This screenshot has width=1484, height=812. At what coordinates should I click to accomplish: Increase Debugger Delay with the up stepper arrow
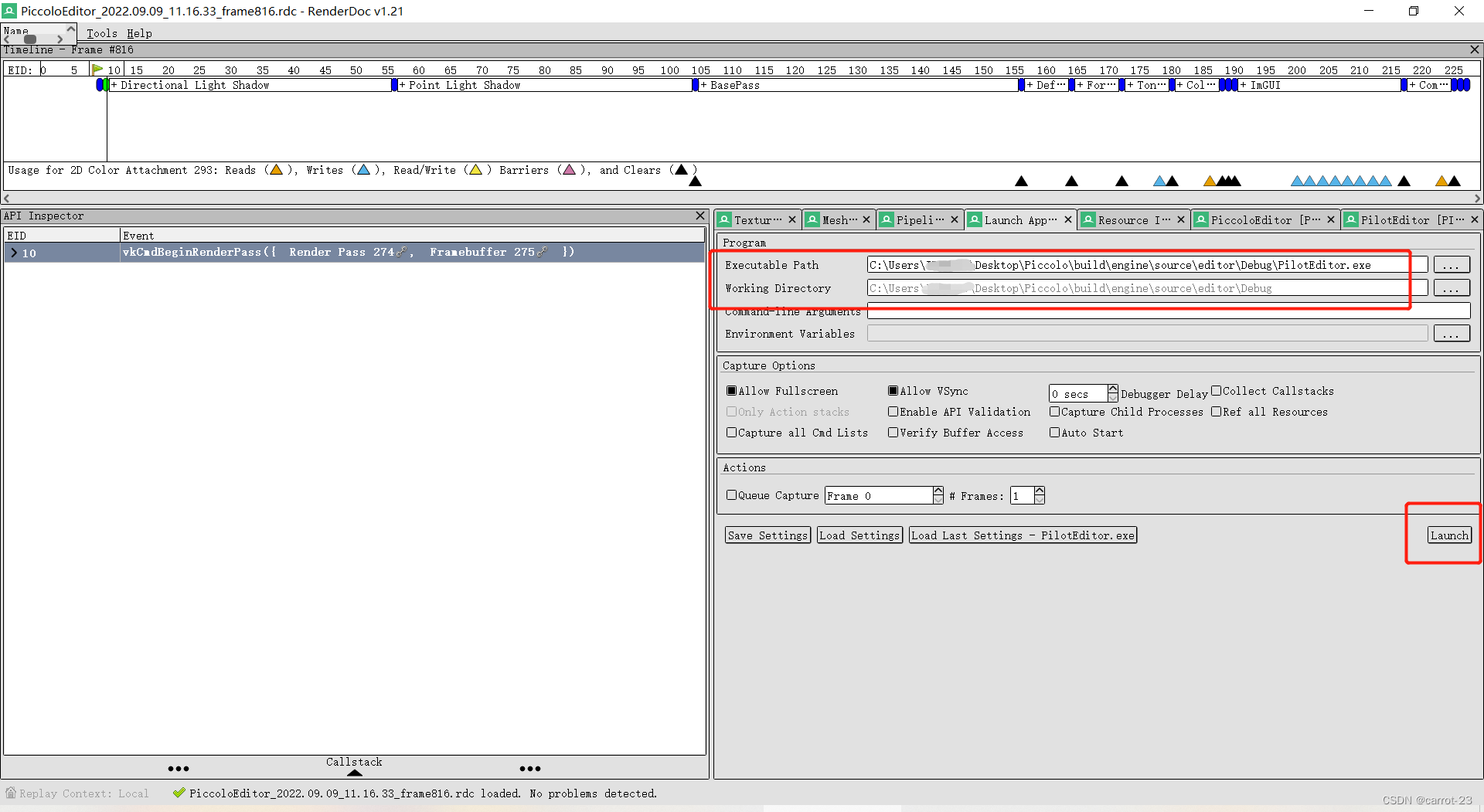click(1111, 389)
